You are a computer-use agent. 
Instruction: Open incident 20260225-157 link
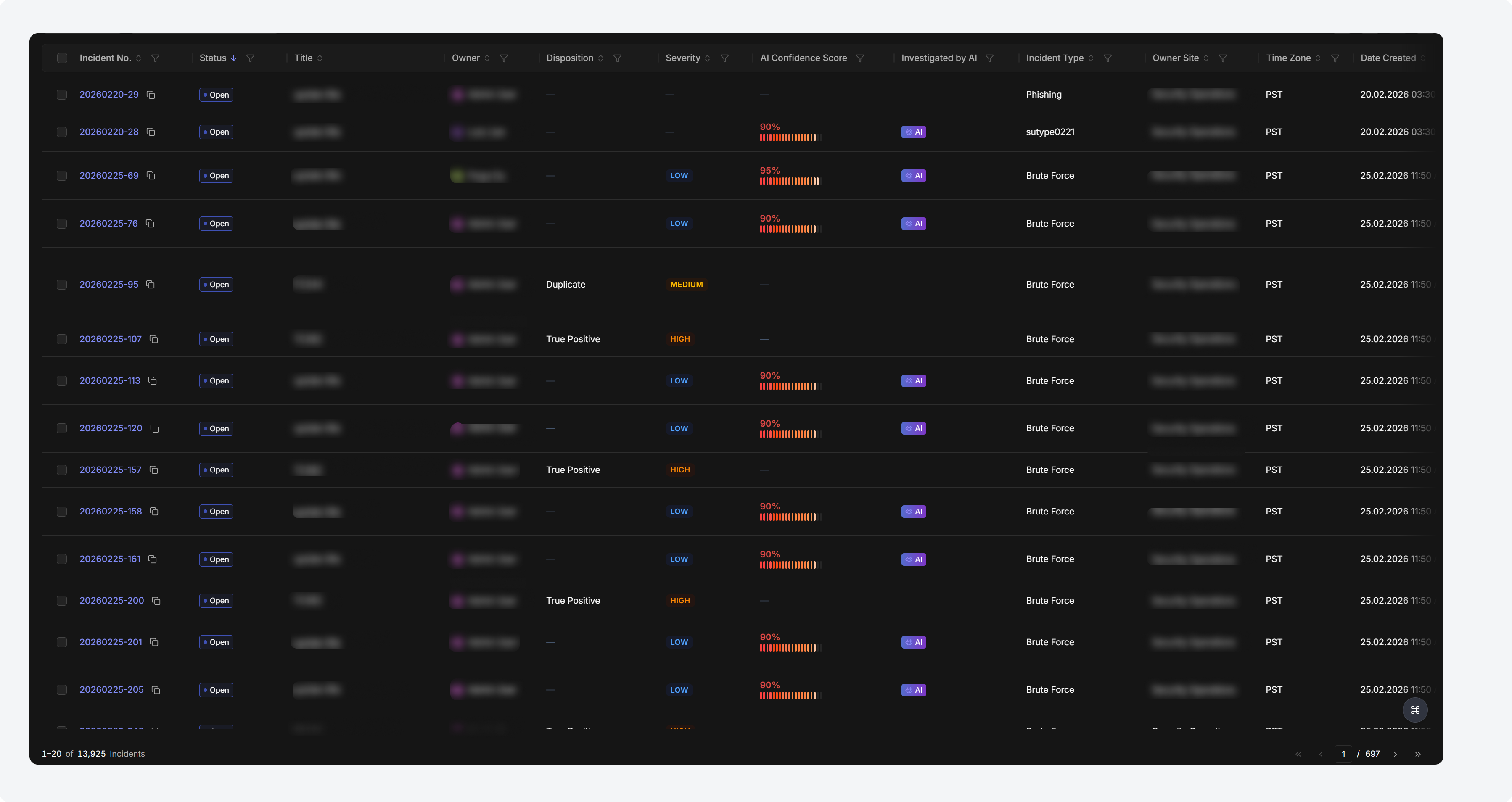[x=110, y=470]
